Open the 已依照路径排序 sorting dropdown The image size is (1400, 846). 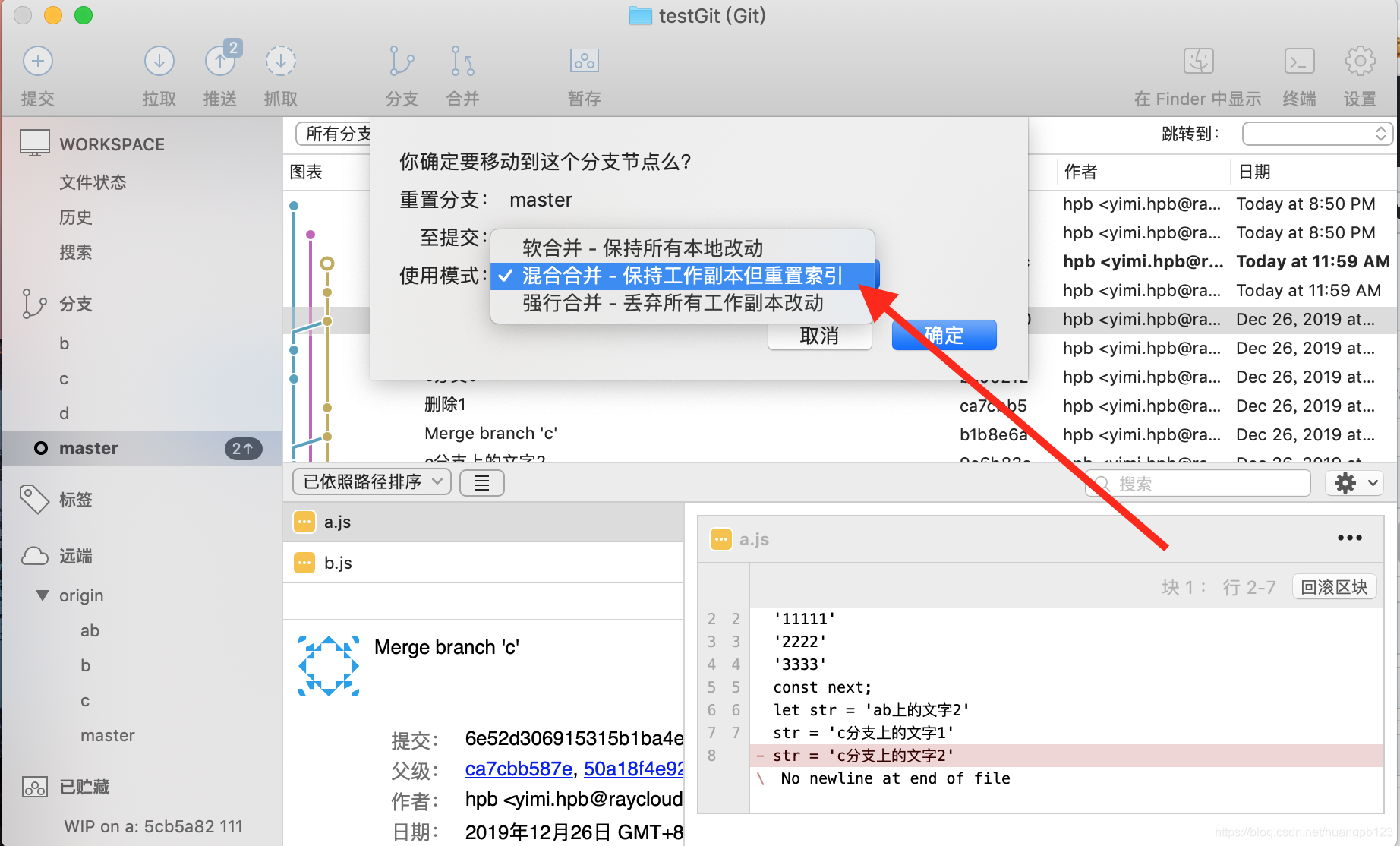(371, 481)
